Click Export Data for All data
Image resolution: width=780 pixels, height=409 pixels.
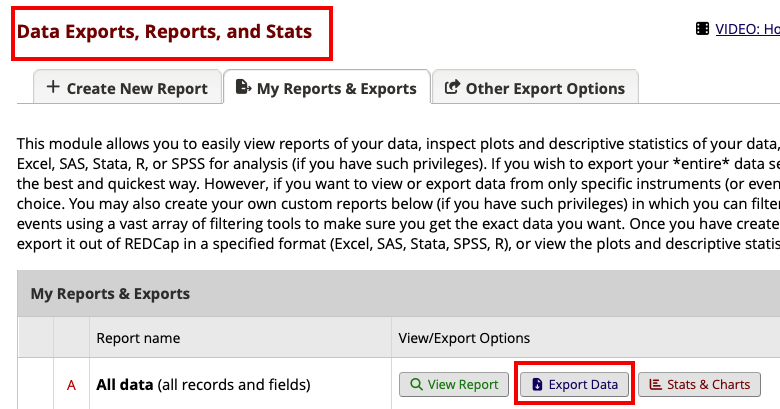[575, 384]
